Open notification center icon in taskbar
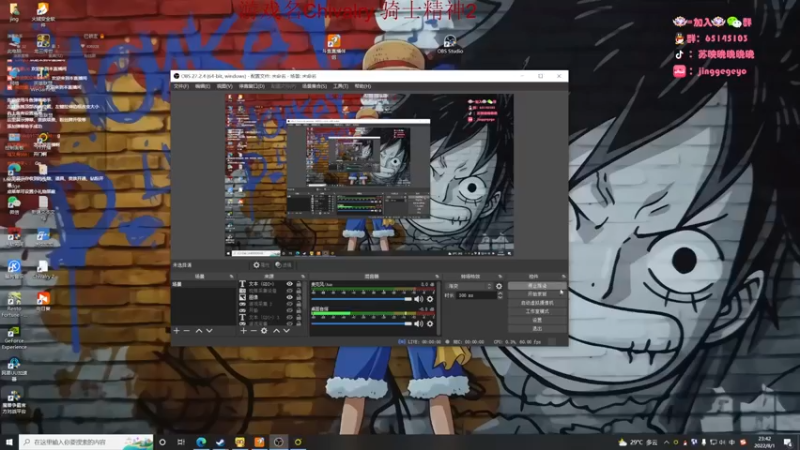This screenshot has height=450, width=800. click(788, 442)
